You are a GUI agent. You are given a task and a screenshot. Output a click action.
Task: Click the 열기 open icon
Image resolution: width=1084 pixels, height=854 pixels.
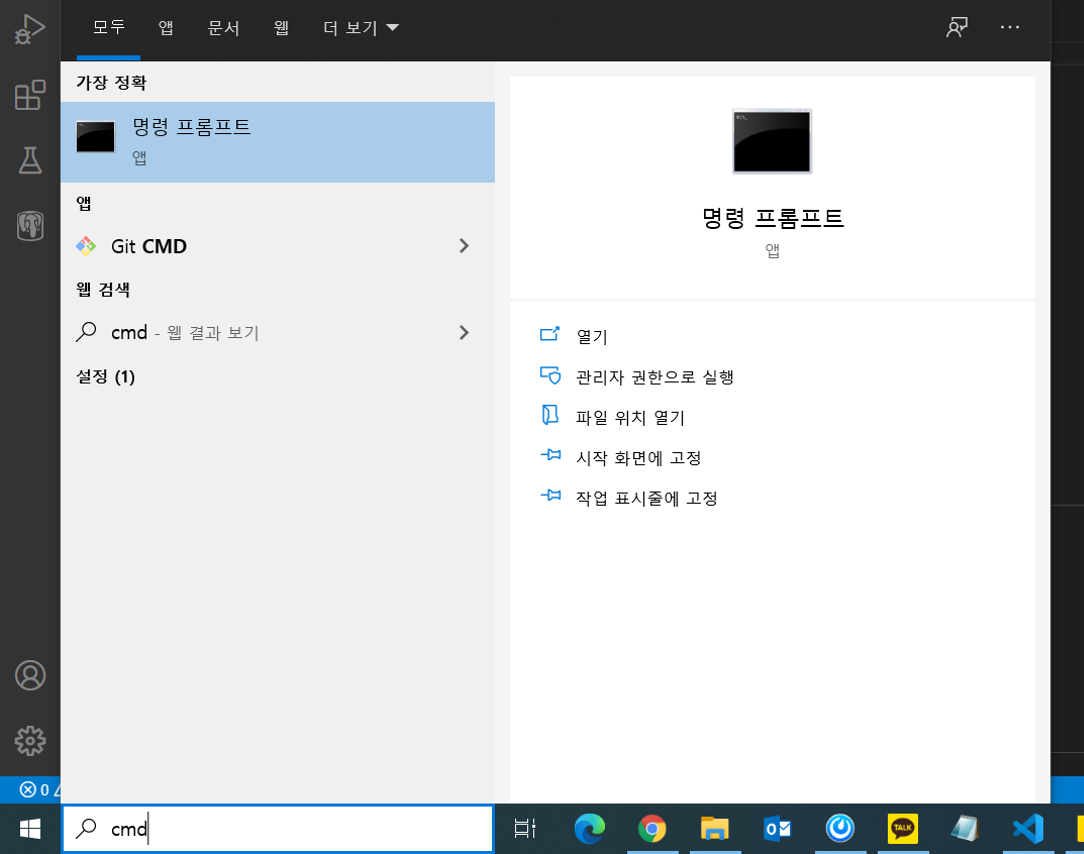click(x=550, y=335)
